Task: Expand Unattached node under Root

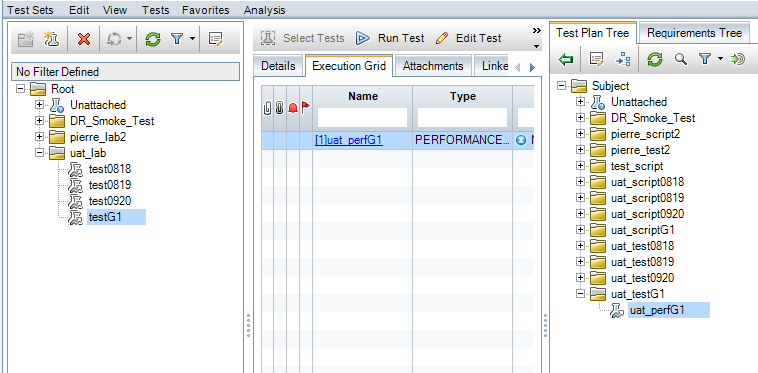Action: click(39, 105)
